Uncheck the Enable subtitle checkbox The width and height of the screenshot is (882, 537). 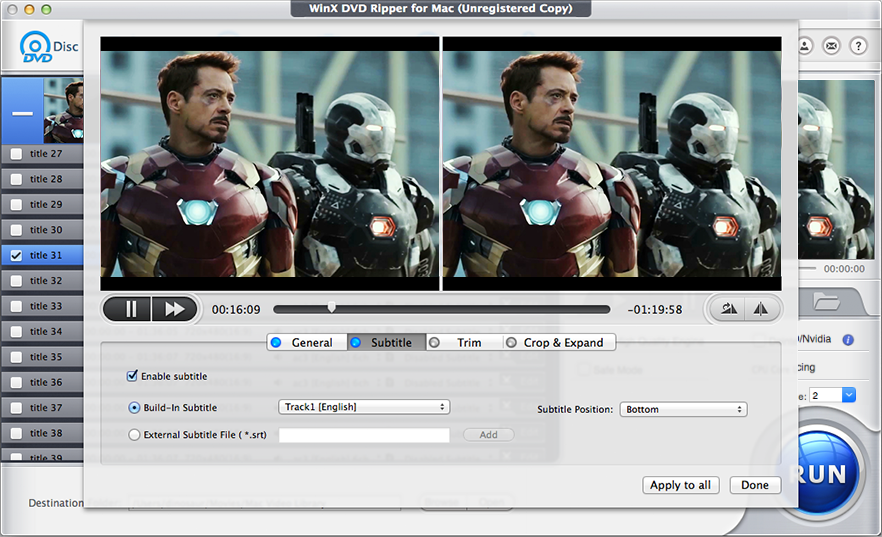(x=132, y=376)
